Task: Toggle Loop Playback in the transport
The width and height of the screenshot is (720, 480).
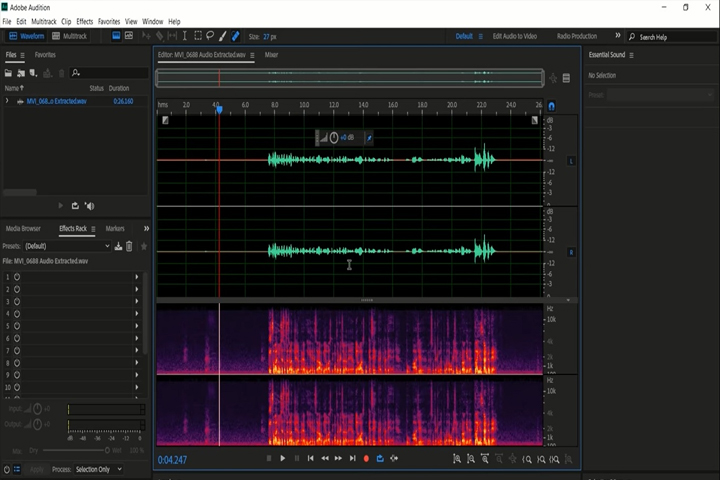Action: coord(380,458)
